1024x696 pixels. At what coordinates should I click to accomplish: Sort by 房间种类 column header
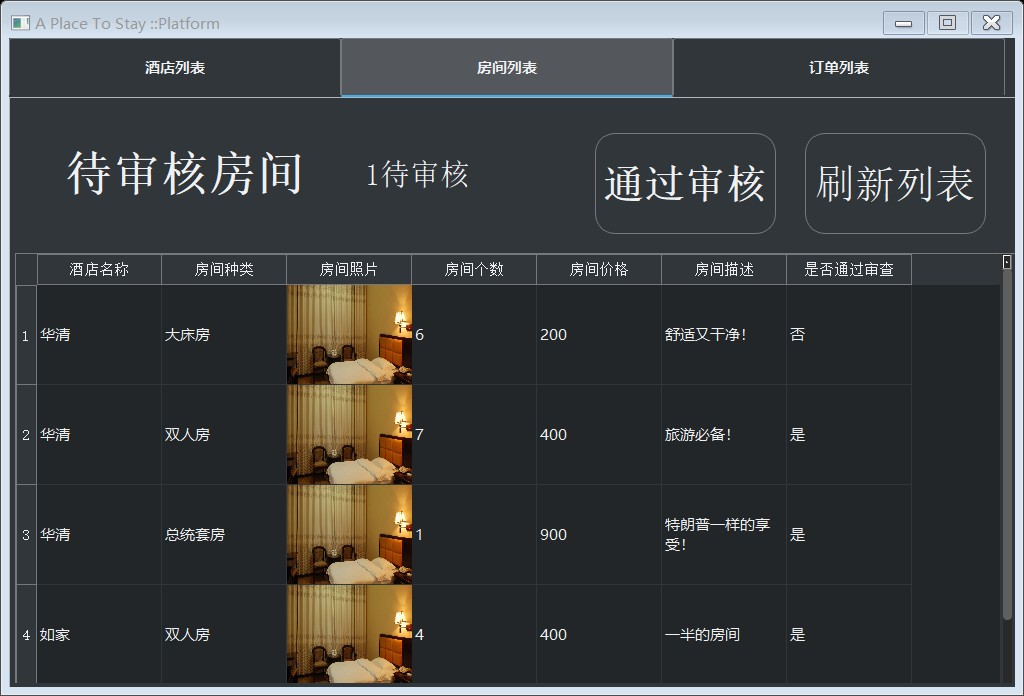[x=224, y=270]
